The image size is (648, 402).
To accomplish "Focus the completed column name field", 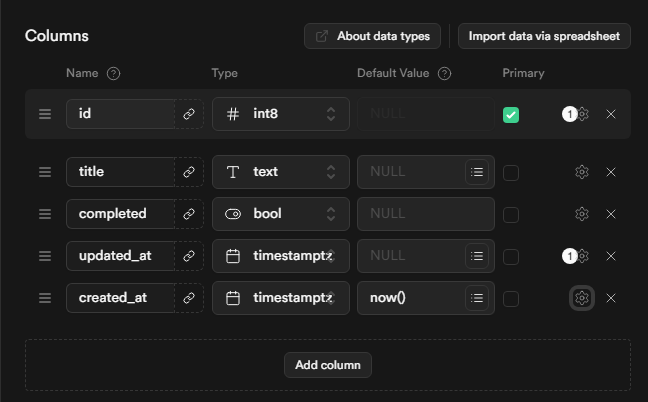I will point(120,214).
